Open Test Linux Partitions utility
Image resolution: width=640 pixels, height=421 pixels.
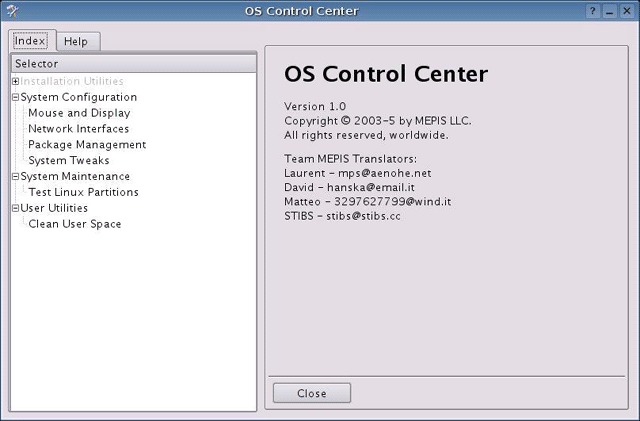(83, 192)
